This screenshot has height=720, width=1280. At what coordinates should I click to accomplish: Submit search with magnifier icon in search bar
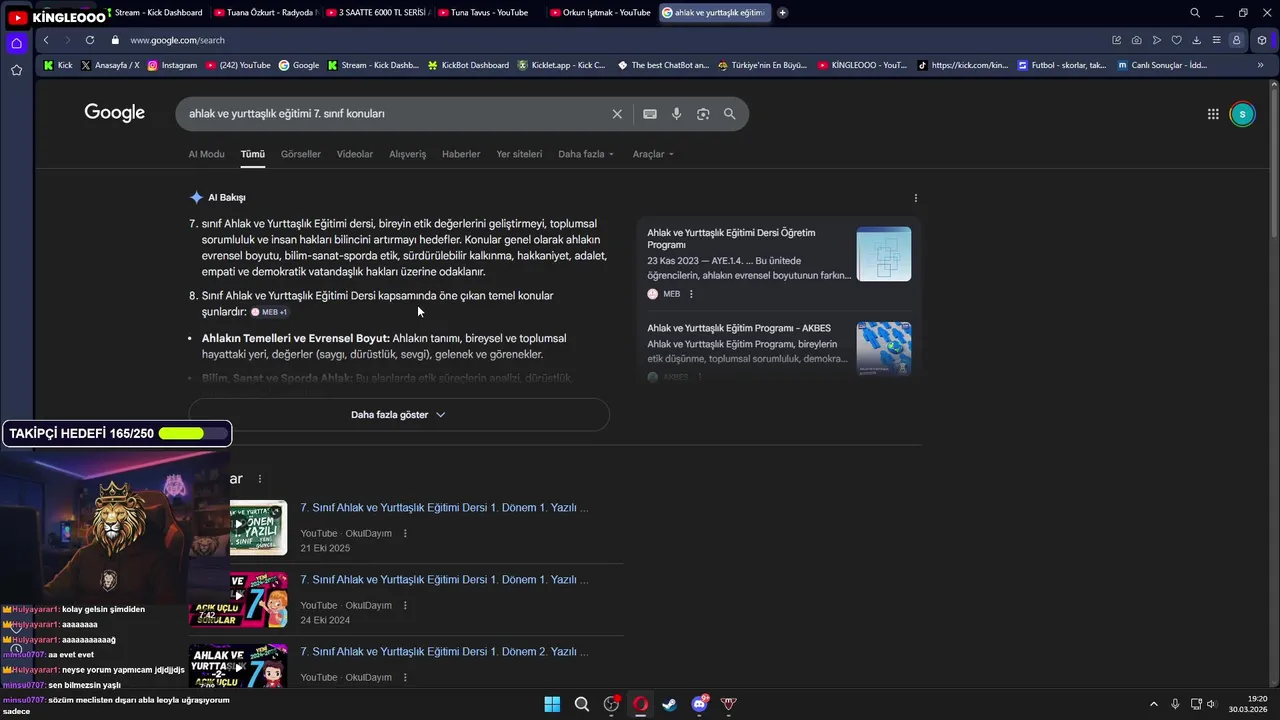(730, 114)
